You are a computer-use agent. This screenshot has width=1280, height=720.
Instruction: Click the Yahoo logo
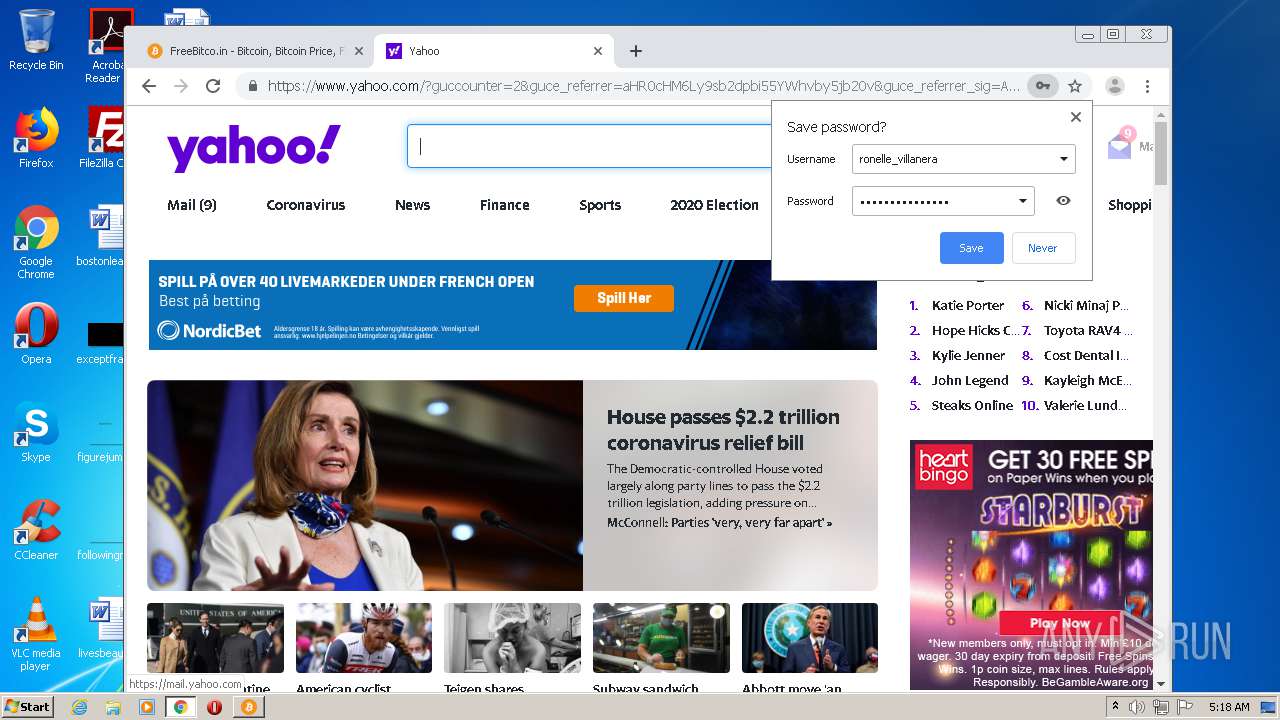coord(254,148)
